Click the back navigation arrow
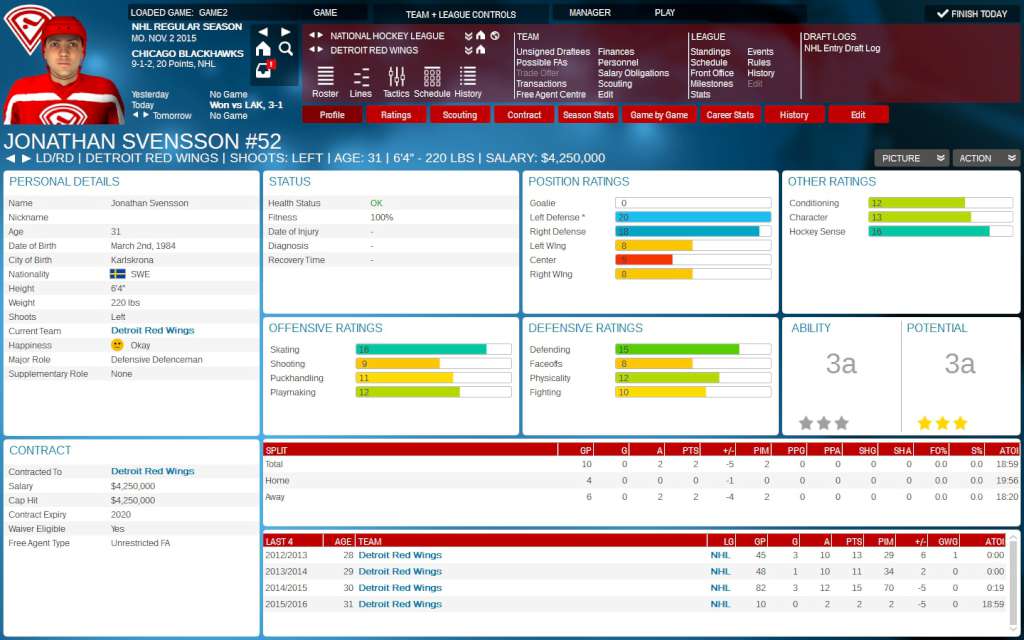 [x=262, y=31]
